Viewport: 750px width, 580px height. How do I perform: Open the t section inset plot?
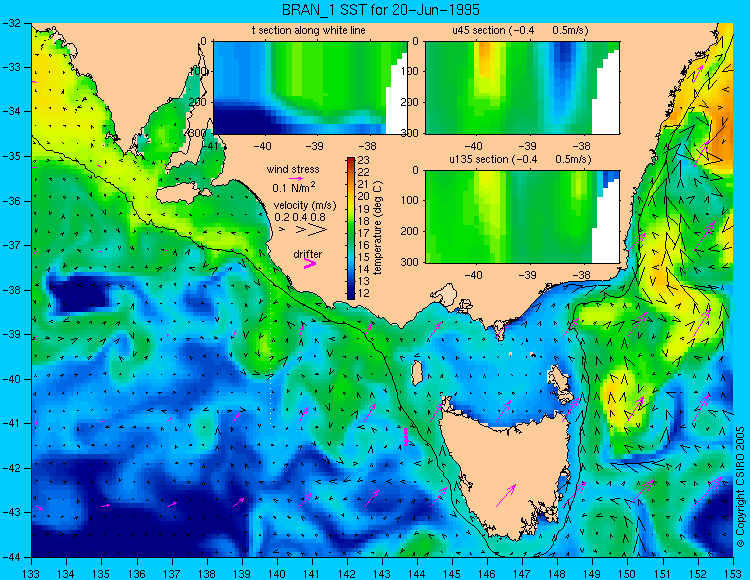[x=310, y=88]
